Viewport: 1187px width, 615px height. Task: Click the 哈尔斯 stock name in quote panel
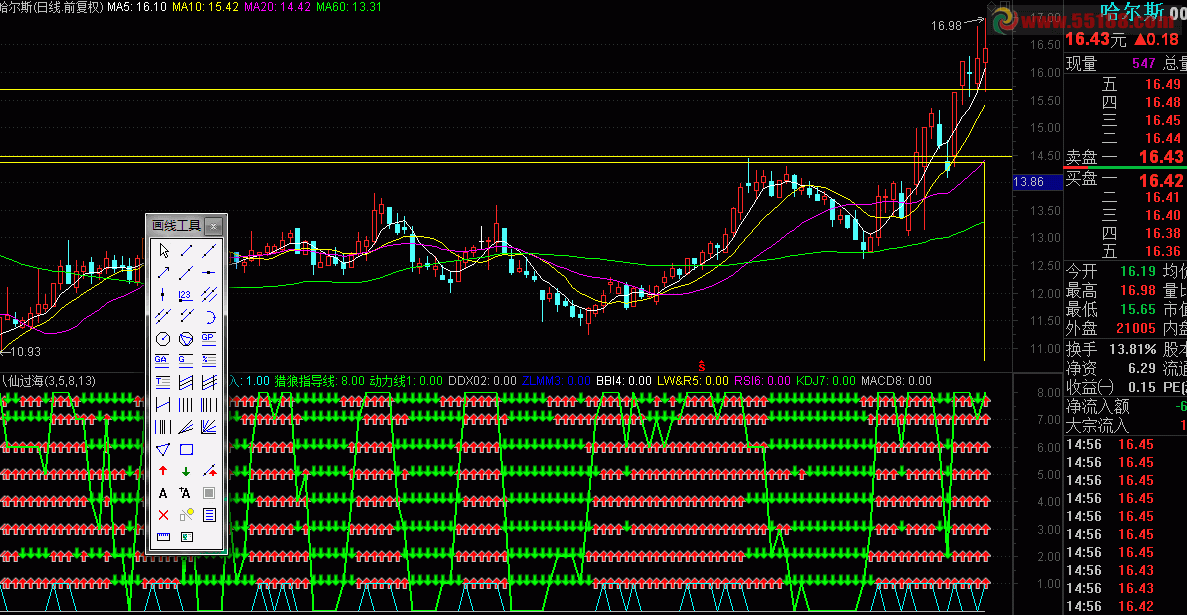(1134, 10)
